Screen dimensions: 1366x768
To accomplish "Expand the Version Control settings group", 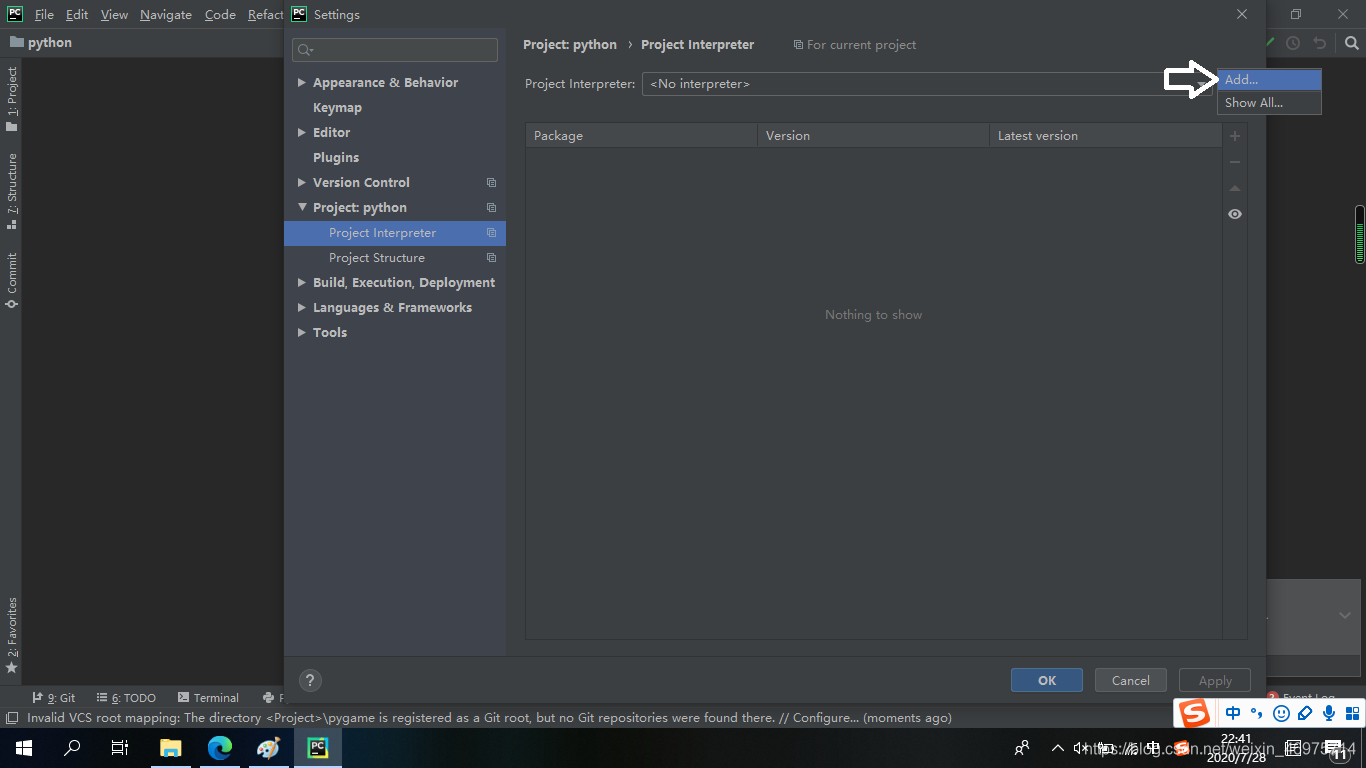I will pyautogui.click(x=302, y=182).
